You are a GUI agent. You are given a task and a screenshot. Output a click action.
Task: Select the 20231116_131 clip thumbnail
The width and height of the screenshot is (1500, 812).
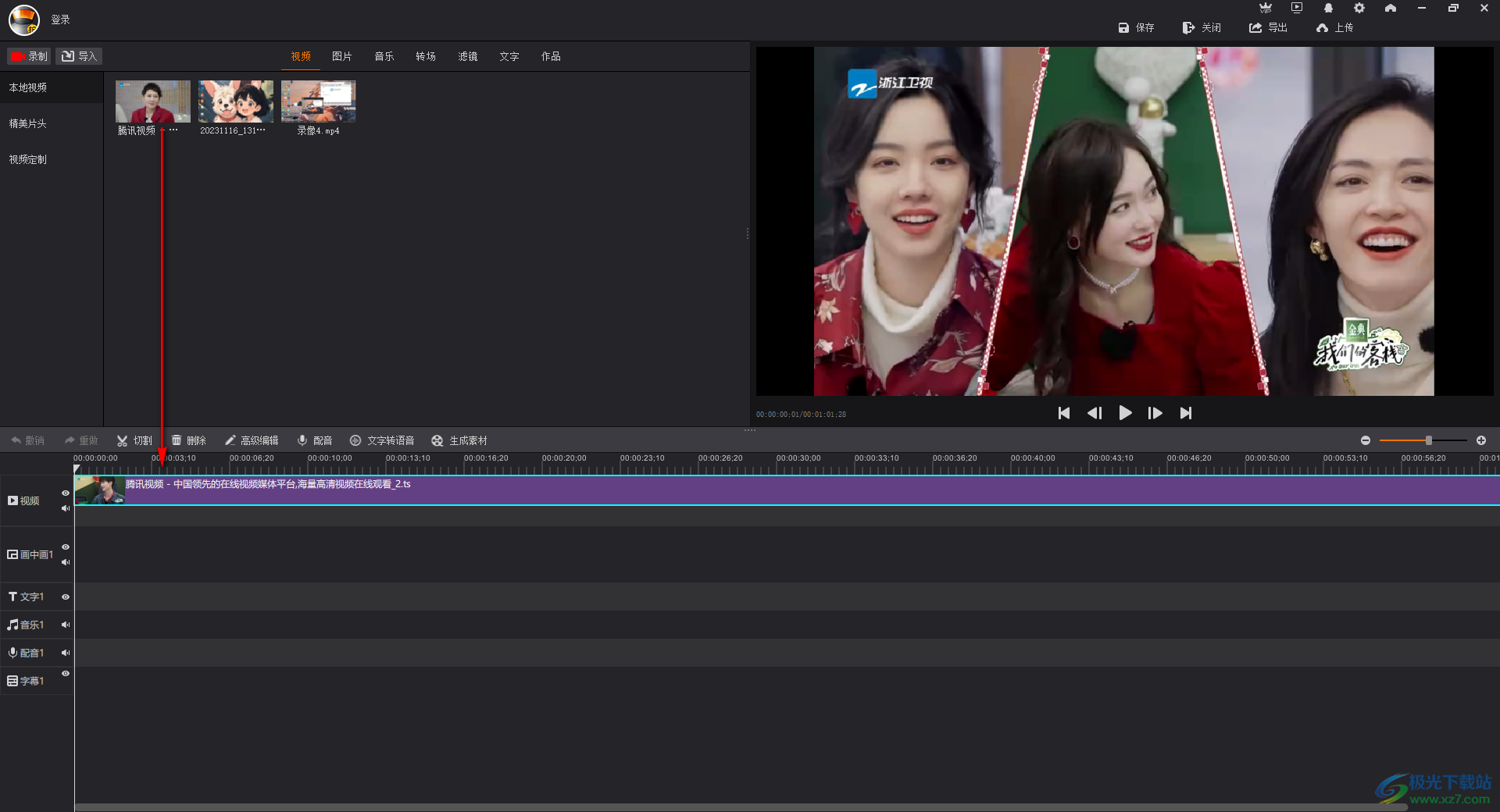click(x=236, y=101)
